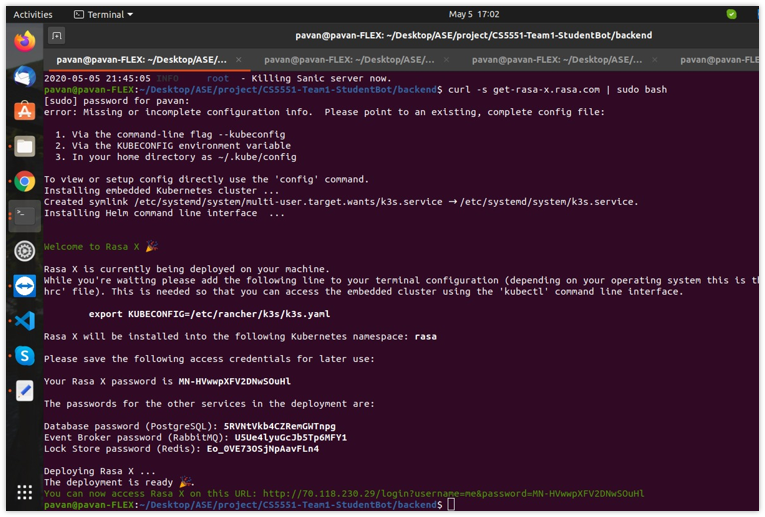Close the second terminal tab
765x517 pixels.
[446, 60]
